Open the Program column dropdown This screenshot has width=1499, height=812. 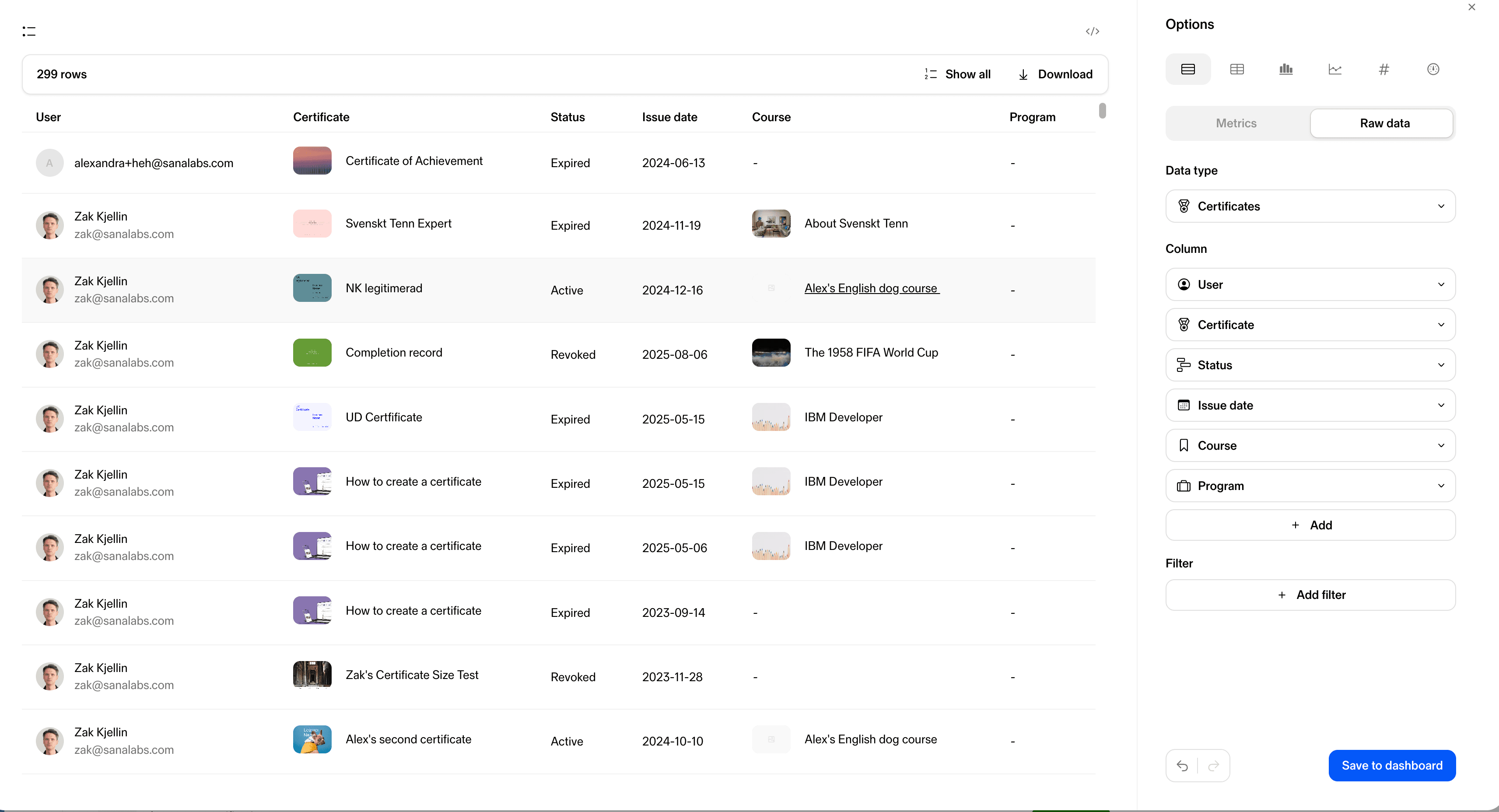coord(1310,486)
